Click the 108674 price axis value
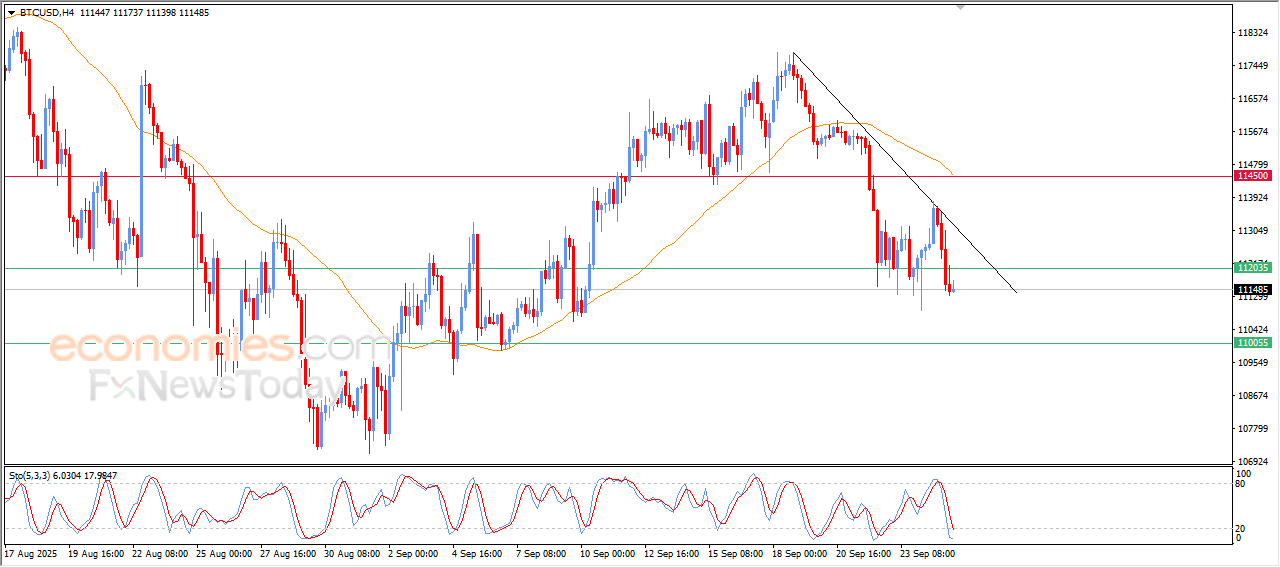 point(1253,396)
